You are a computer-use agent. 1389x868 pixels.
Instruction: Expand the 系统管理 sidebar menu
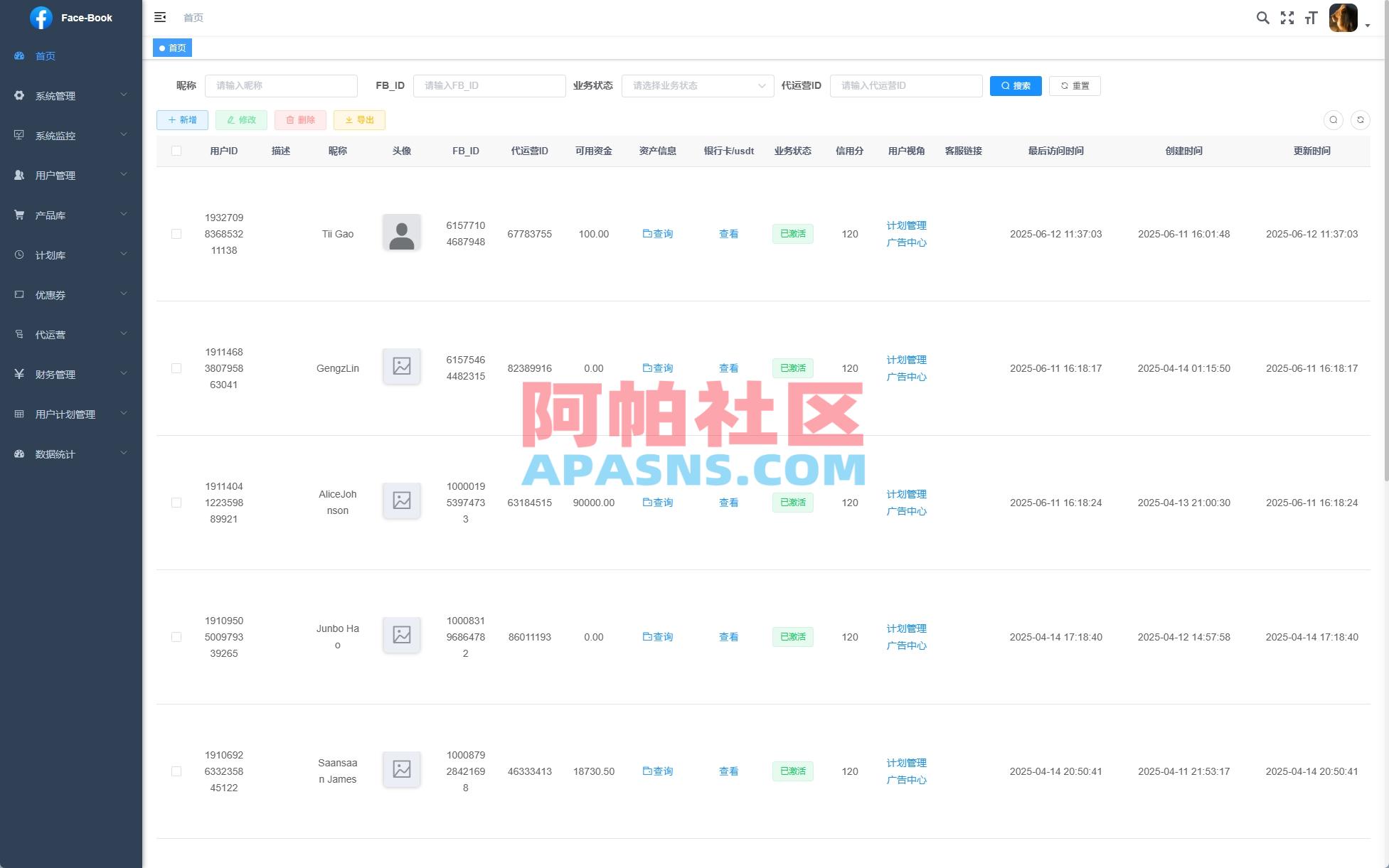point(71,96)
